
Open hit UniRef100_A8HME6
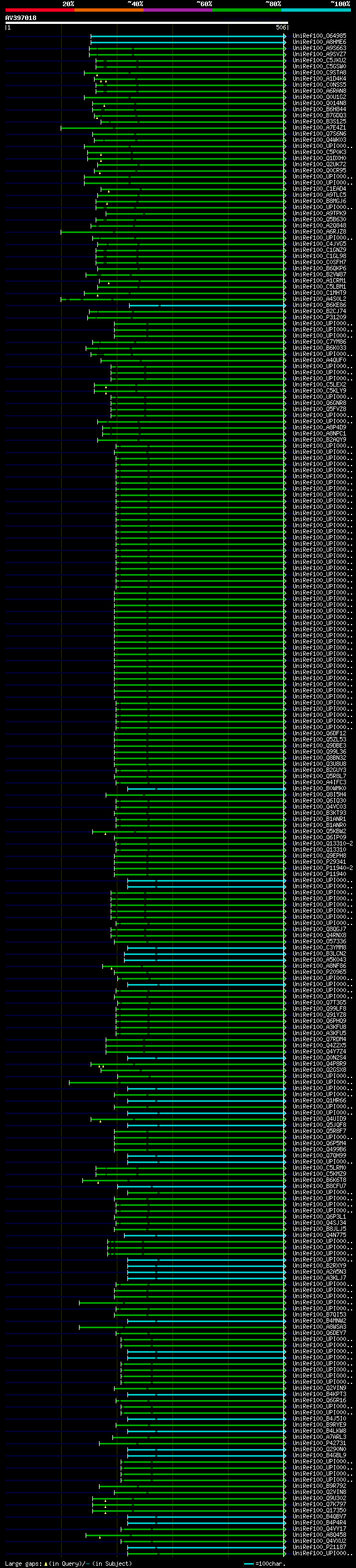[x=319, y=42]
